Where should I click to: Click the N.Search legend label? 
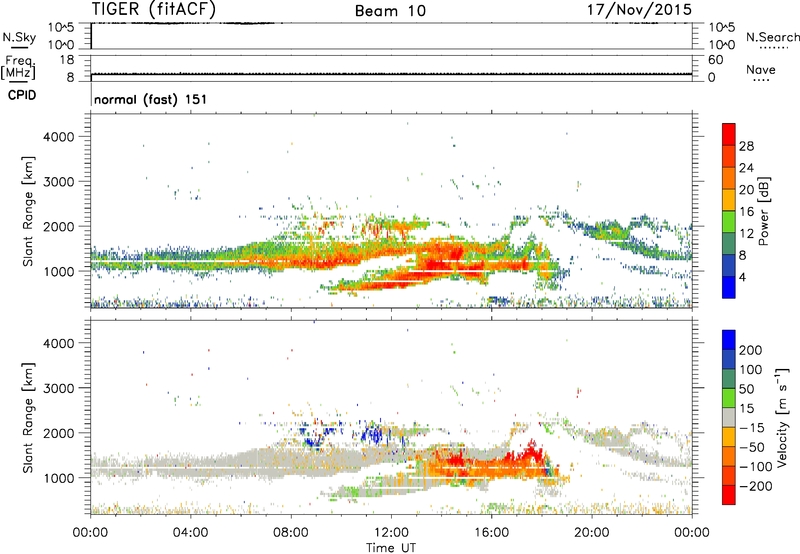click(772, 37)
